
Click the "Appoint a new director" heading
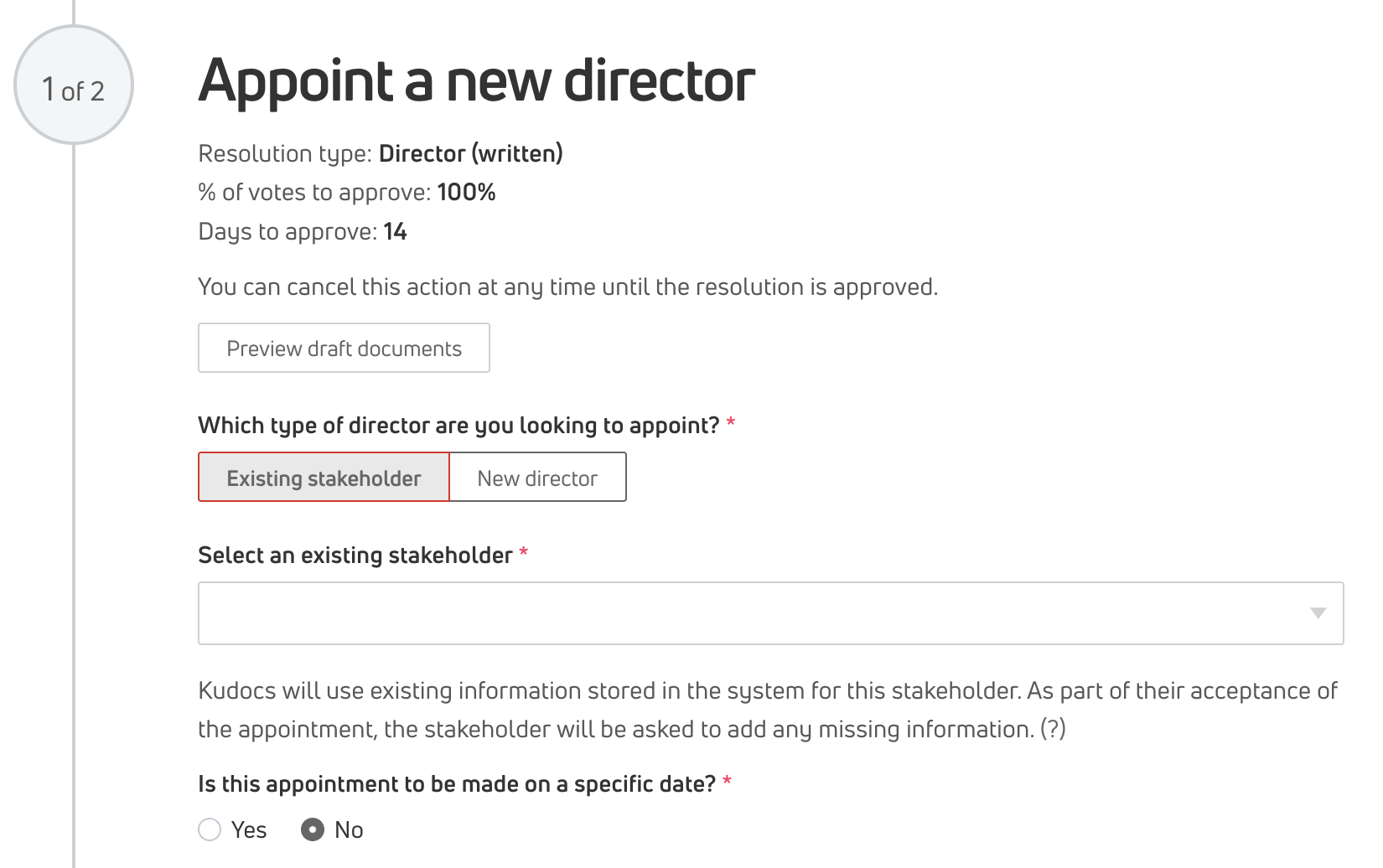[476, 81]
